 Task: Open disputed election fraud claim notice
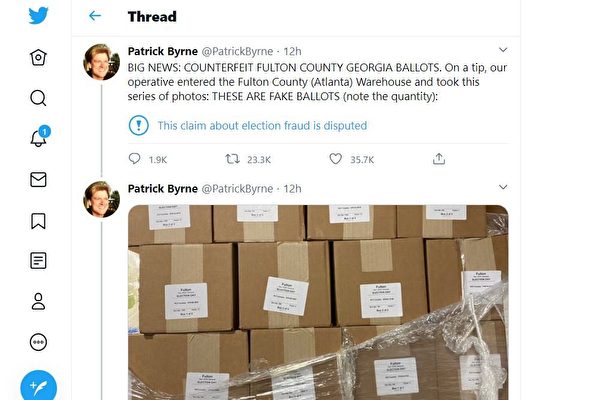coord(262,126)
